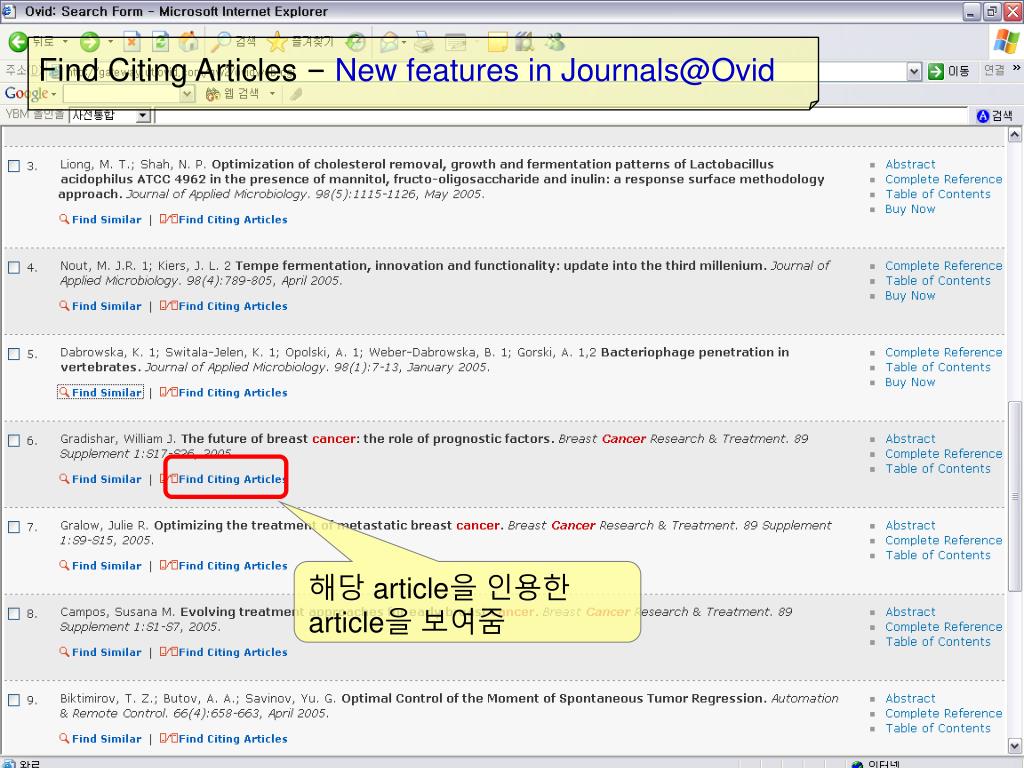This screenshot has height=768, width=1024.
Task: Open Complete Reference for article 7
Action: pos(943,540)
